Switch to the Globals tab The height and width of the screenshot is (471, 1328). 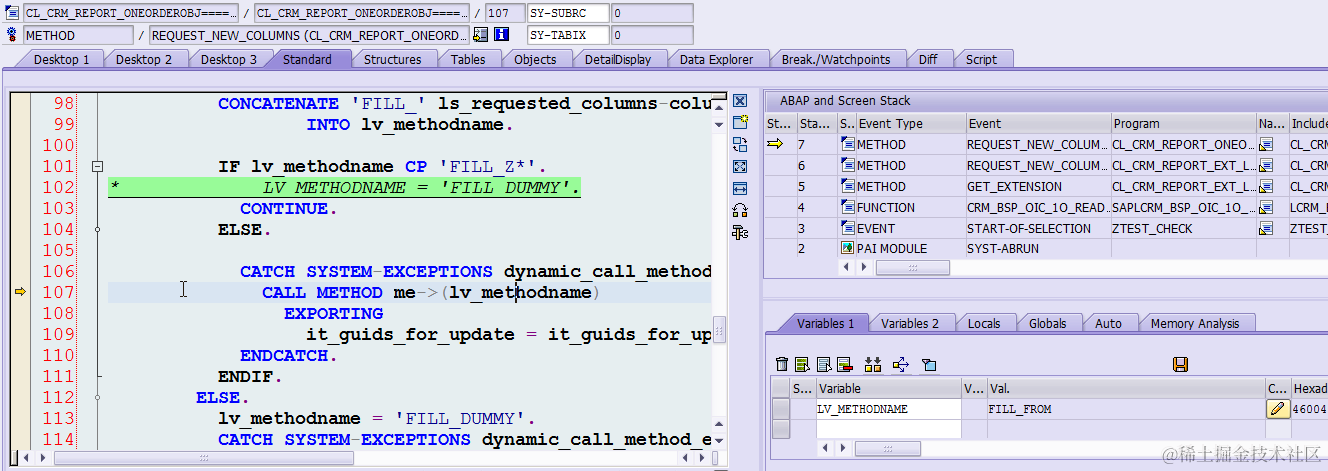point(1048,323)
